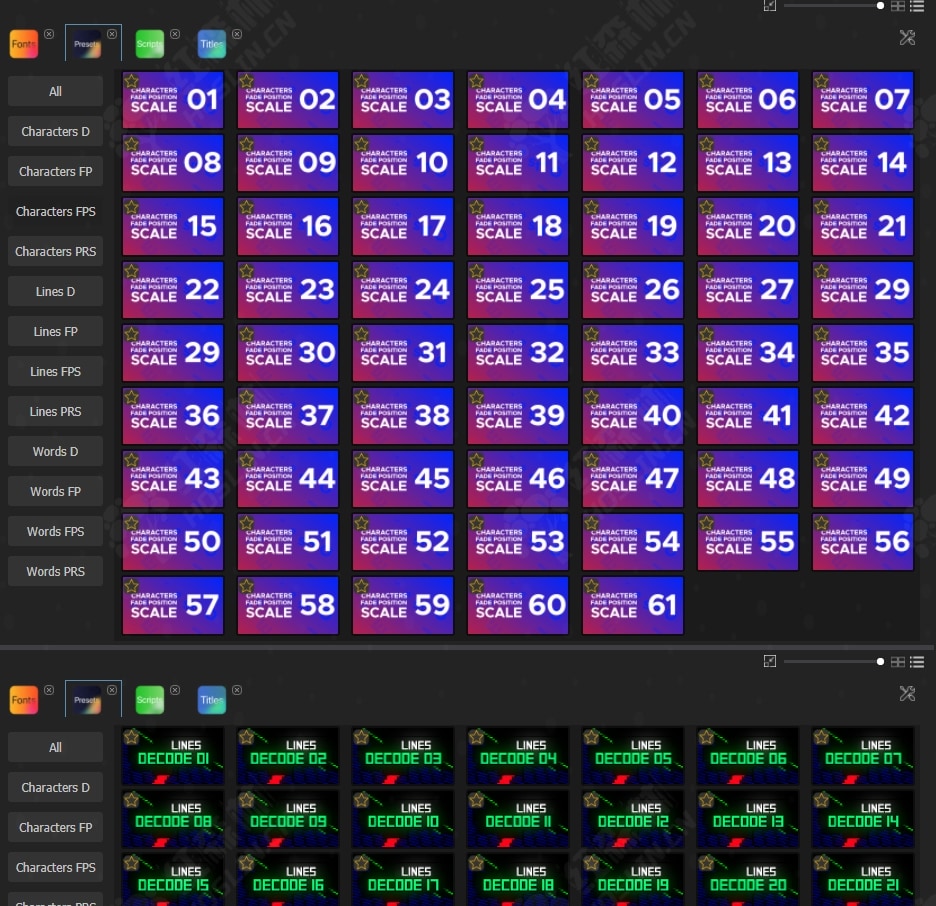
Task: Open the Titles tab in upper panel
Action: click(212, 44)
